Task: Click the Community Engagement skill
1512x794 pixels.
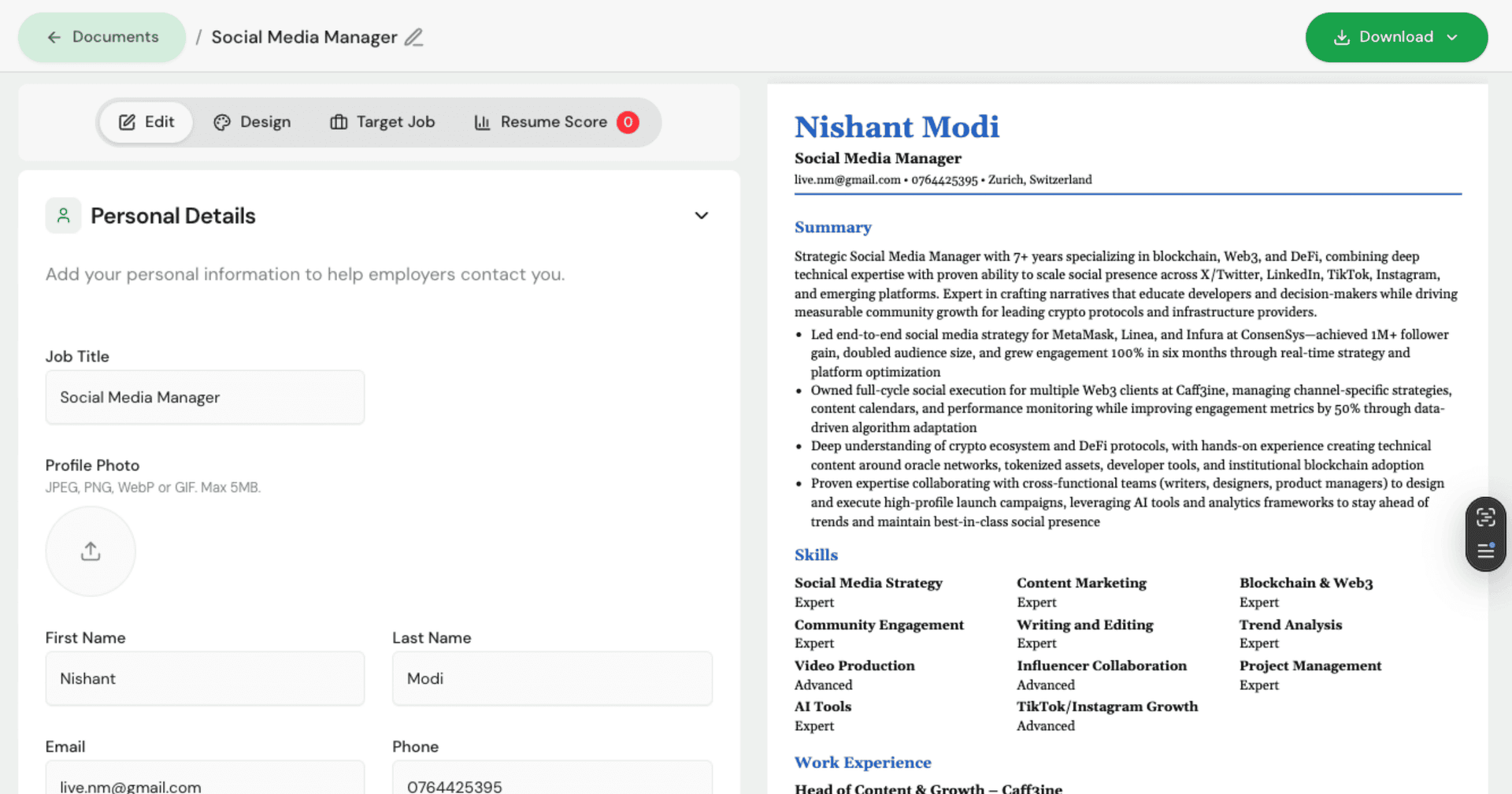Action: pyautogui.click(x=879, y=625)
